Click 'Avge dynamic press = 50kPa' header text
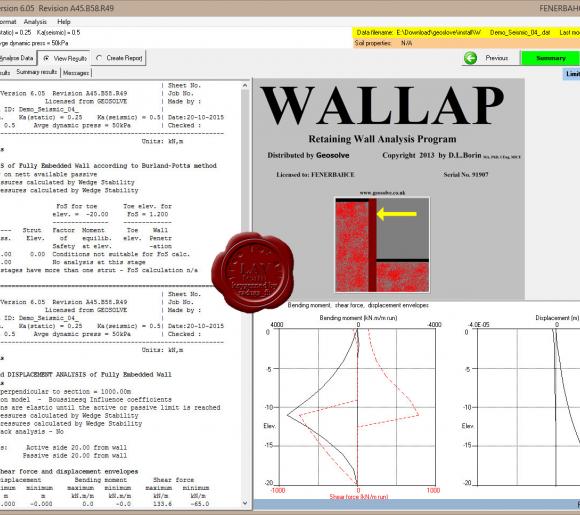This screenshot has height=515, width=580. (x=82, y=125)
